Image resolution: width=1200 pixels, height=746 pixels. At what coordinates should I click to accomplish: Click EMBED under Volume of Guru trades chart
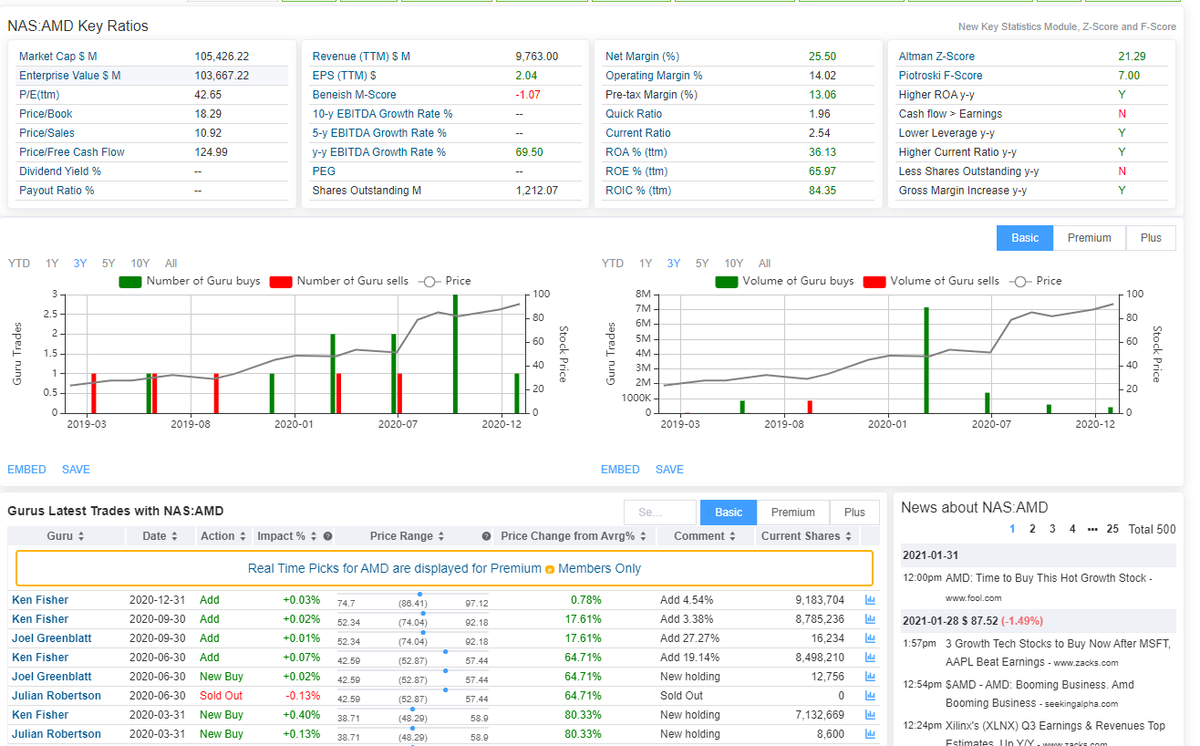click(621, 469)
